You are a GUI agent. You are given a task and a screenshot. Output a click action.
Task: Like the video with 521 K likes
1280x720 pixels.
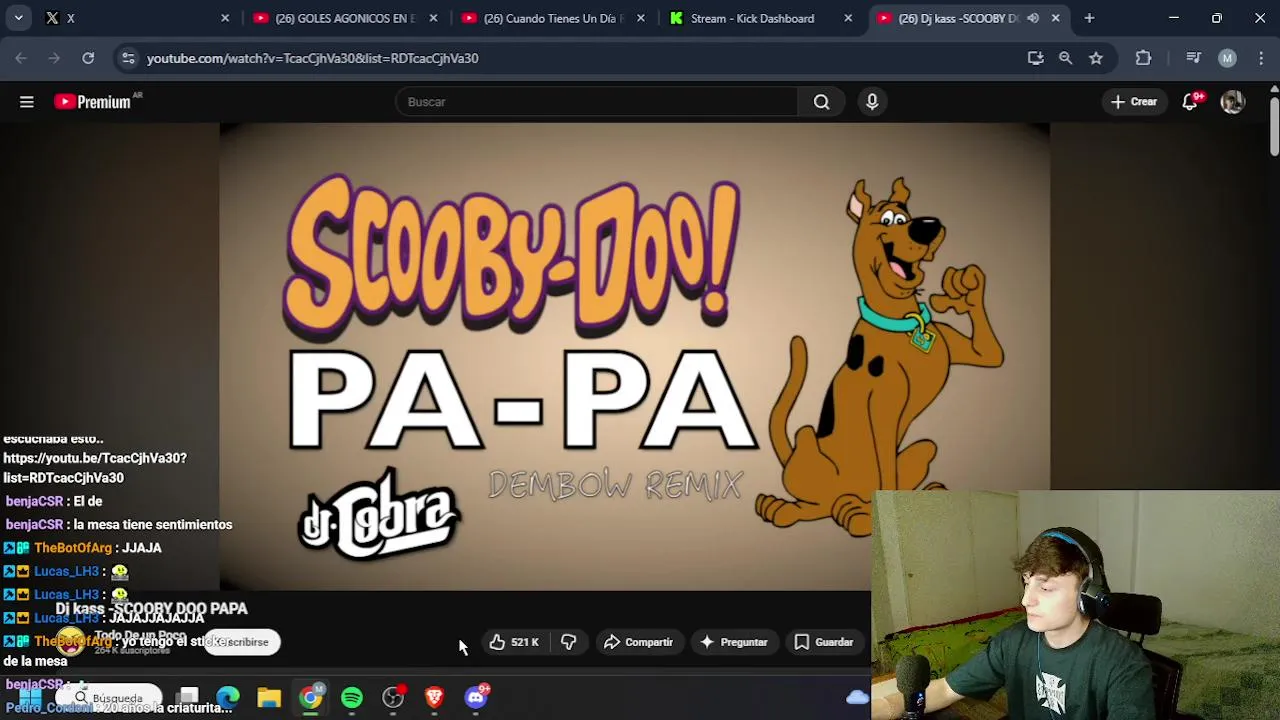(x=514, y=642)
